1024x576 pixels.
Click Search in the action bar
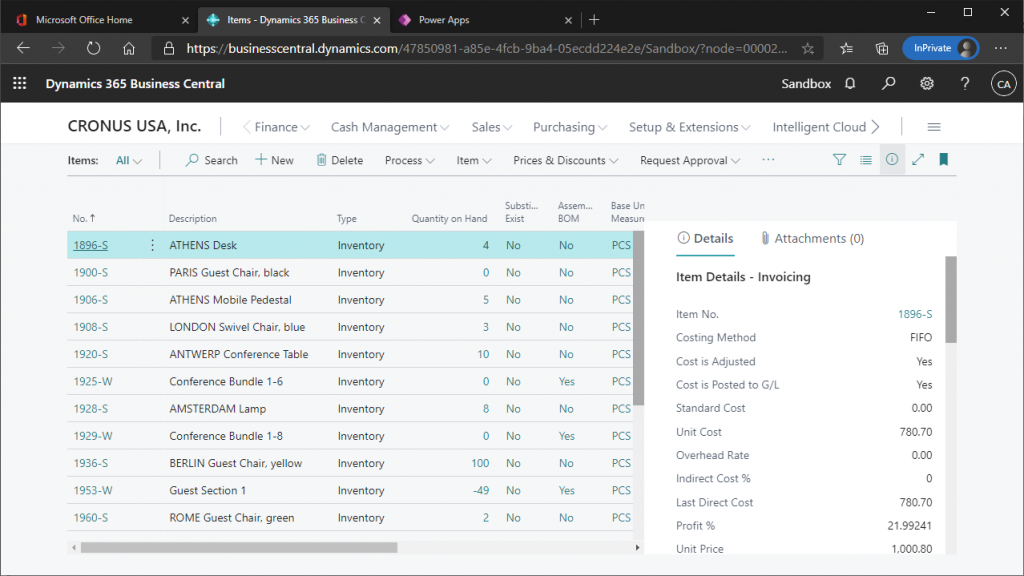point(212,160)
